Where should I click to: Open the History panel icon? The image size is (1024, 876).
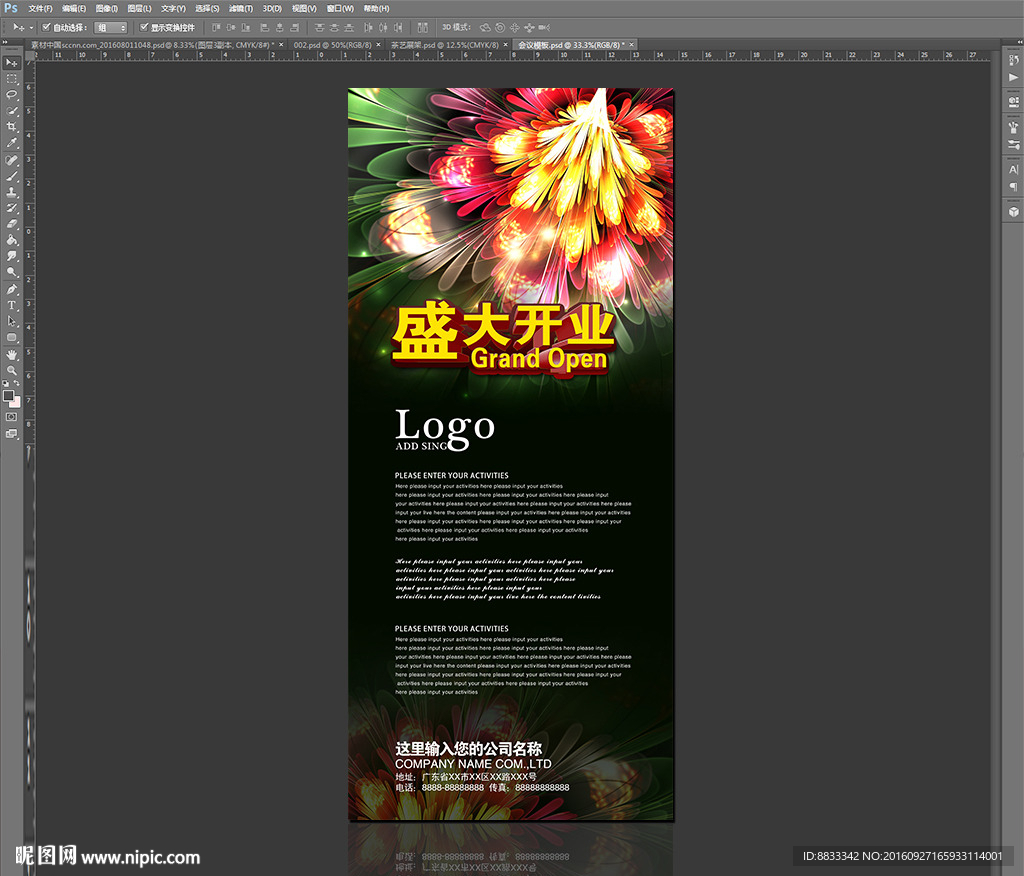point(1014,61)
